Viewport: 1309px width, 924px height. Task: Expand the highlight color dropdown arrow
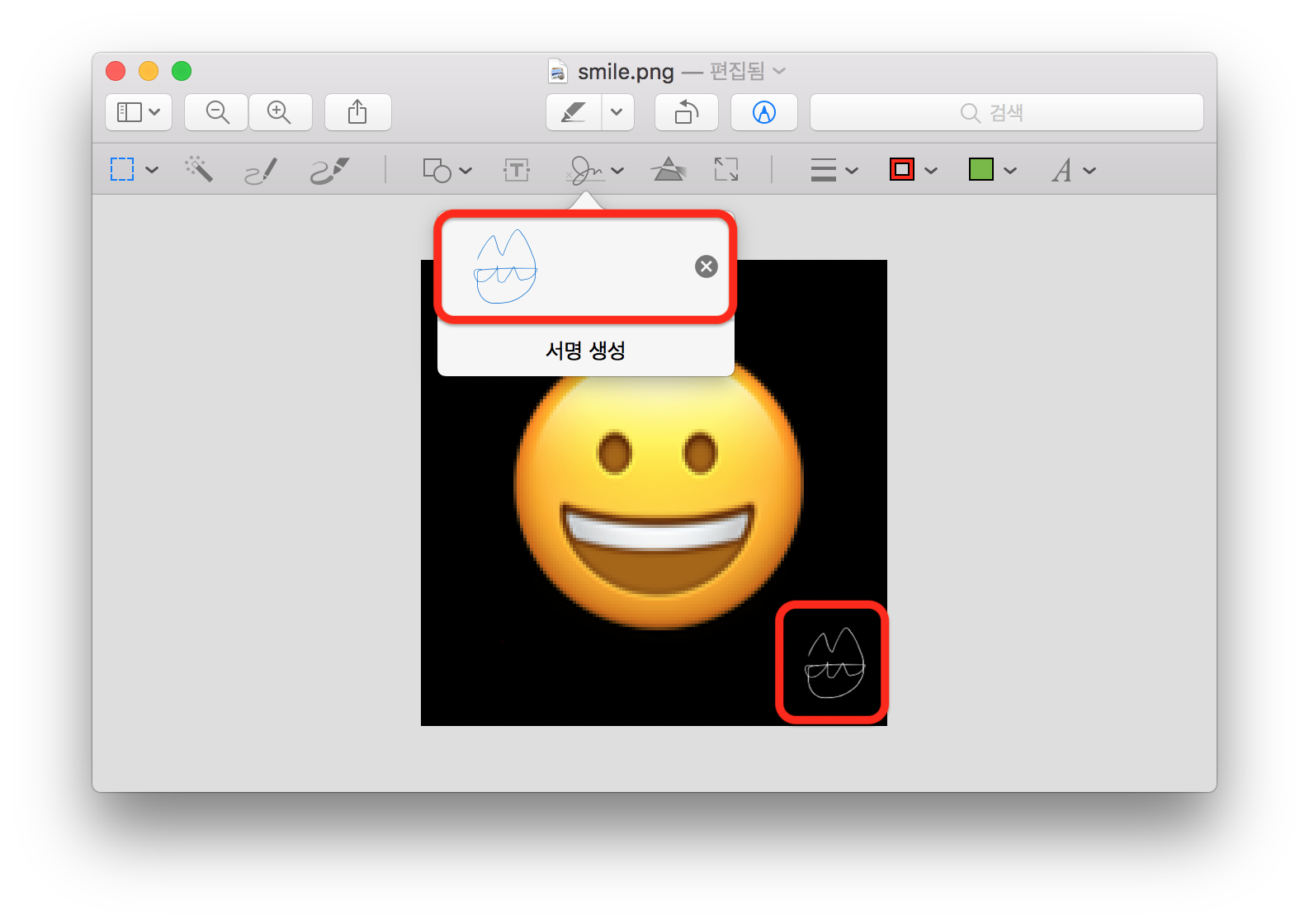[x=617, y=112]
